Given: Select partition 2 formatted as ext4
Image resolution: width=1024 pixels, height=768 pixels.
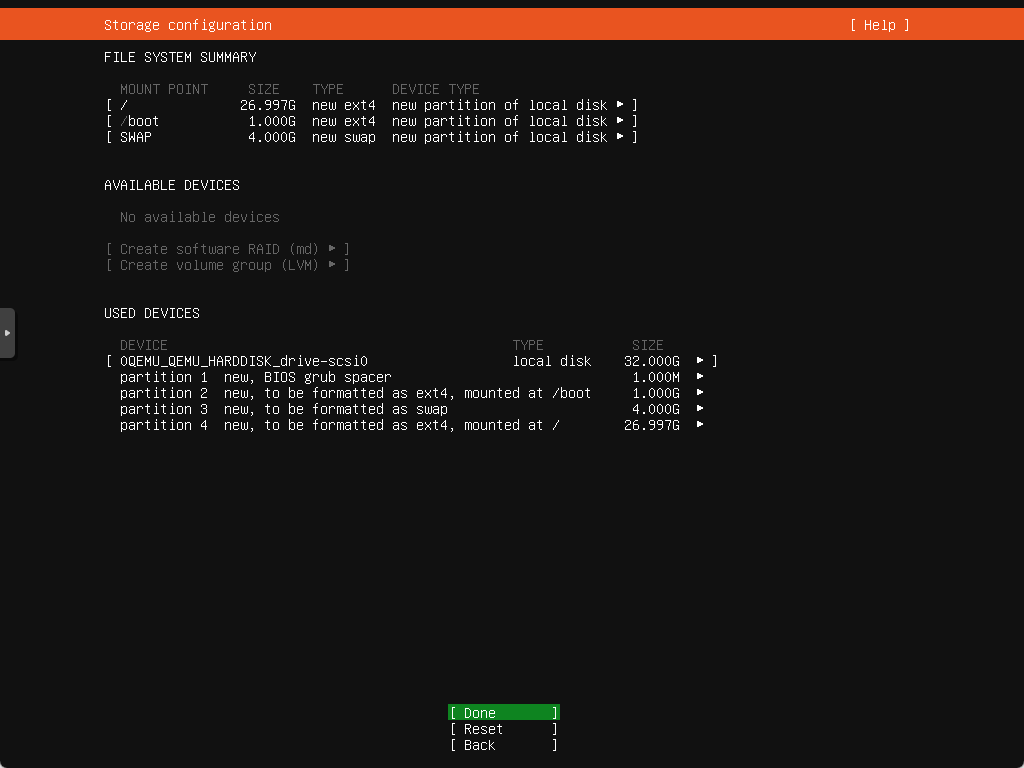Looking at the screenshot, I should click(355, 393).
